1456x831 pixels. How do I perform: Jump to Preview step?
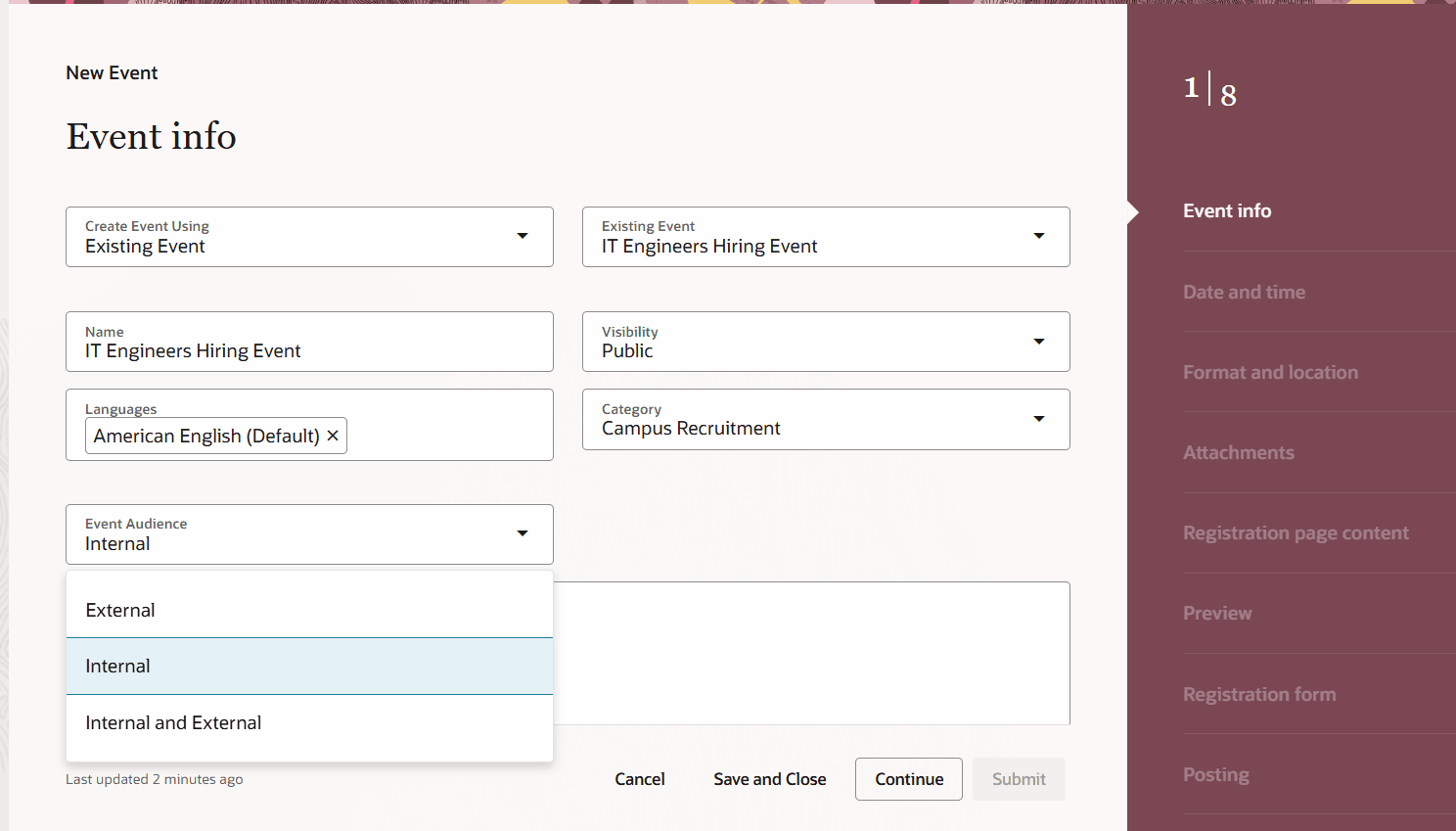tap(1217, 613)
